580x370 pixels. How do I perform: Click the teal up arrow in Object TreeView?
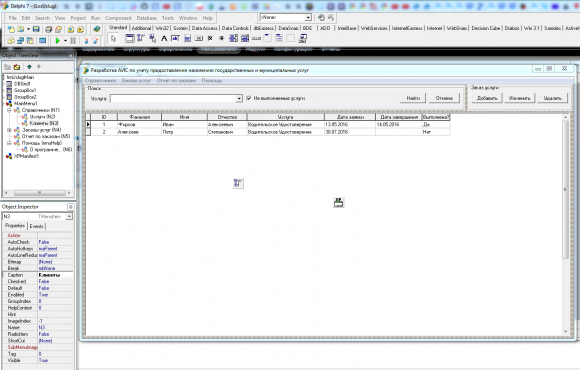point(29,67)
